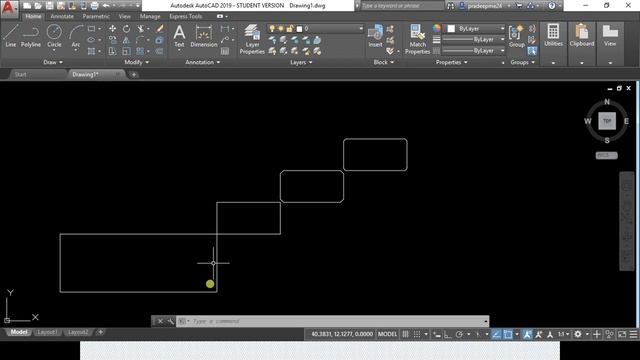Choose the Move tool in Modify
This screenshot has width=640, height=360.
[x=112, y=29]
